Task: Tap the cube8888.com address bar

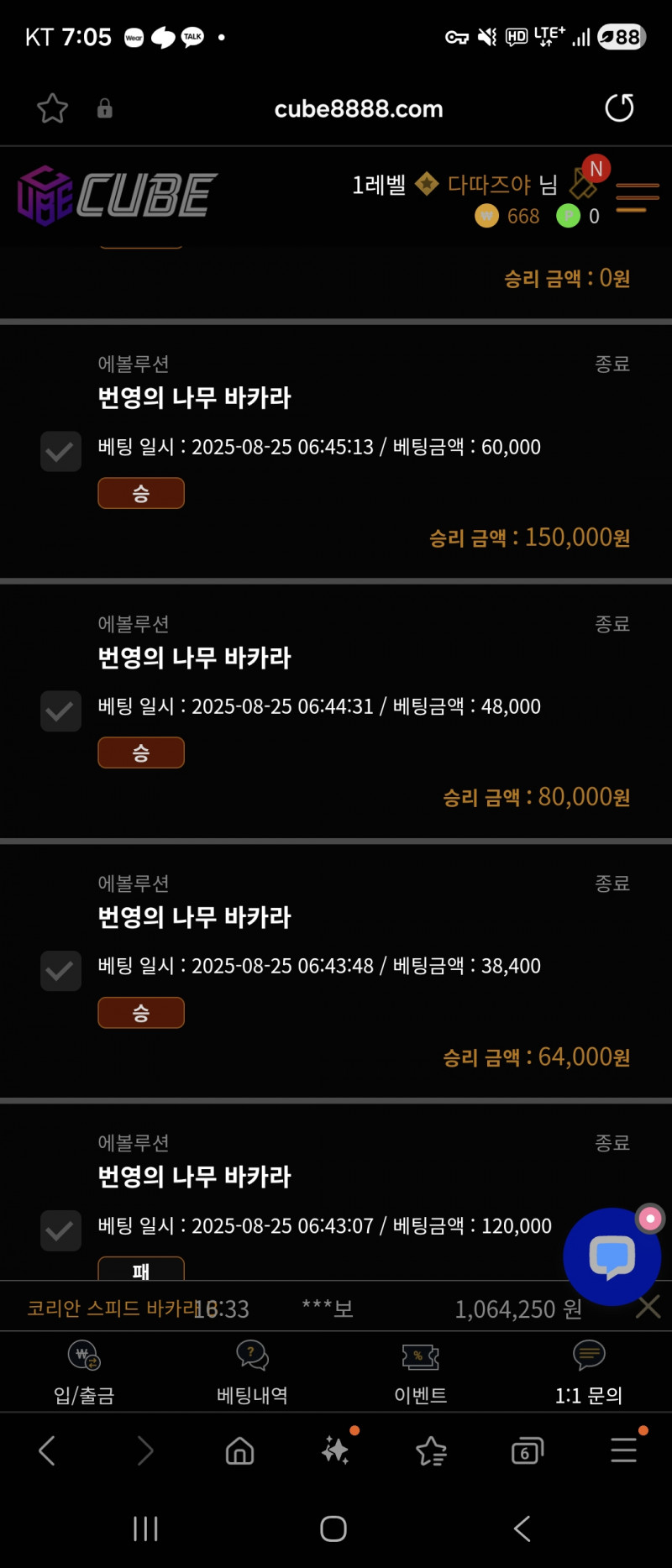Action: pyautogui.click(x=359, y=108)
